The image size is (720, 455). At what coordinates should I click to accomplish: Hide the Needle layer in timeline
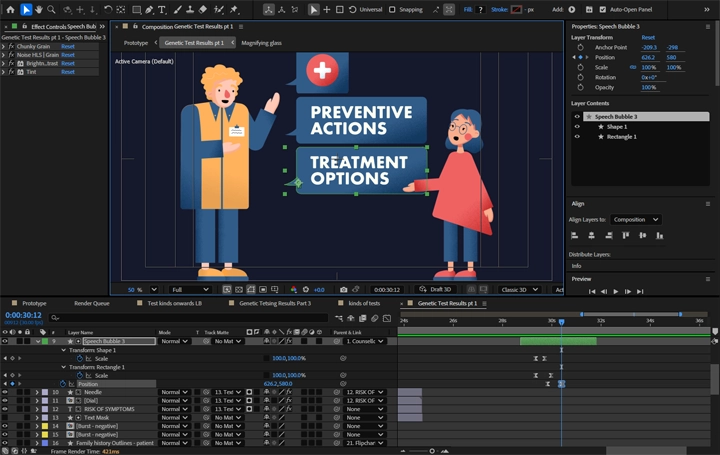[x=5, y=393]
